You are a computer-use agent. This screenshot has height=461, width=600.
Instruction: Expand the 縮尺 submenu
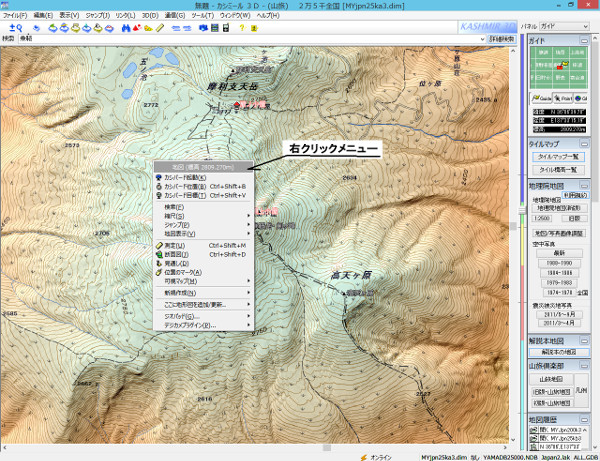click(x=173, y=215)
